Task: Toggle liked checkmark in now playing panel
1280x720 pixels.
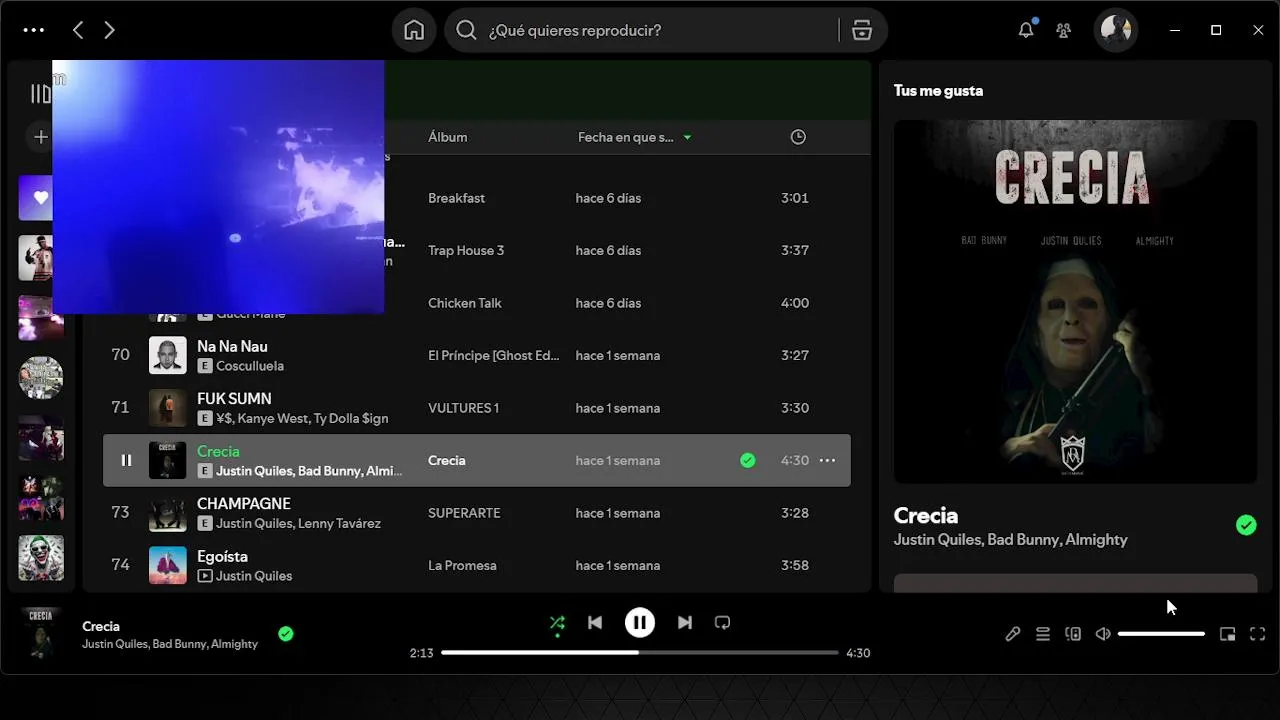Action: 1246,525
